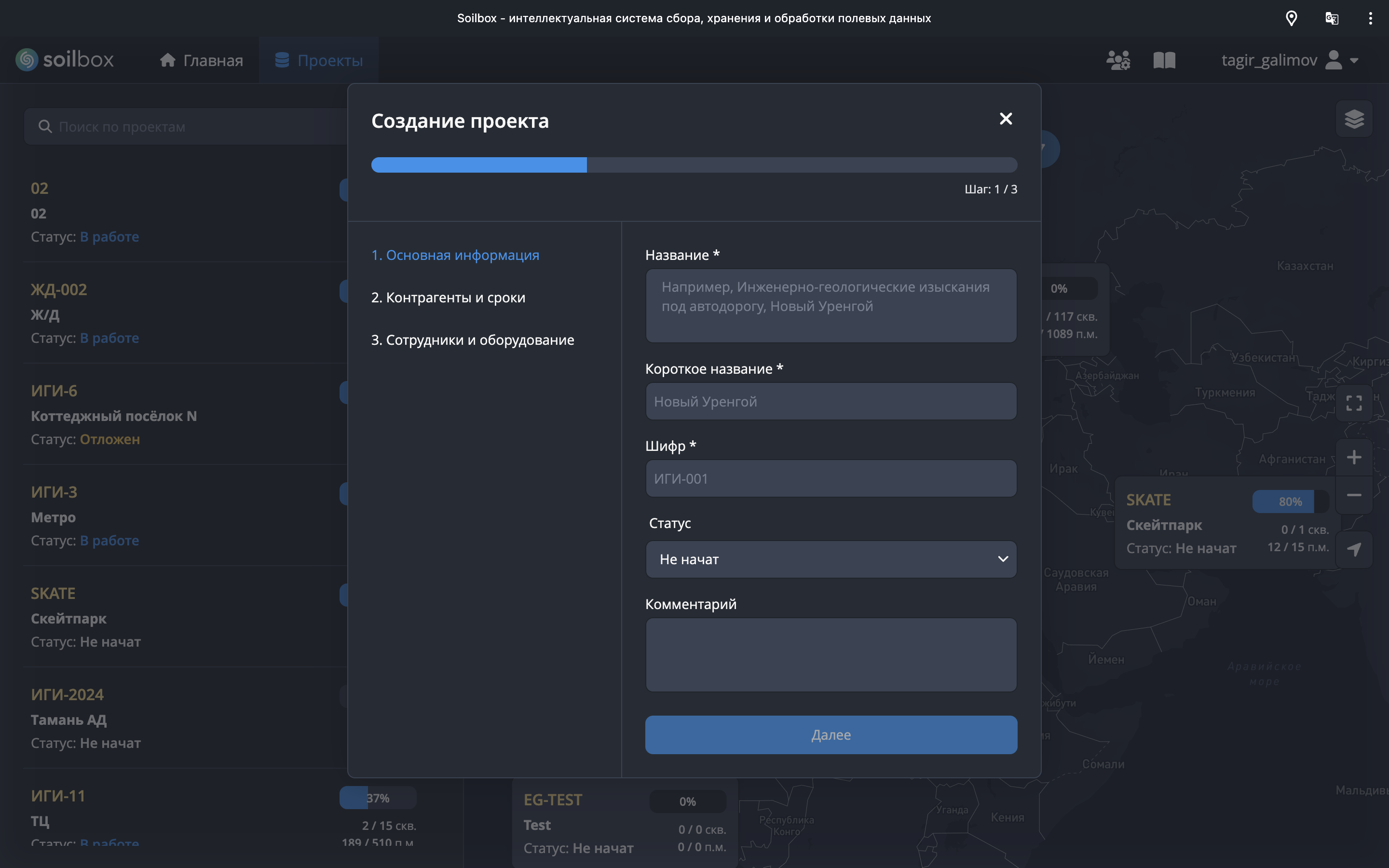Click the locate-me arrow icon
This screenshot has width=1389, height=868.
point(1354,549)
